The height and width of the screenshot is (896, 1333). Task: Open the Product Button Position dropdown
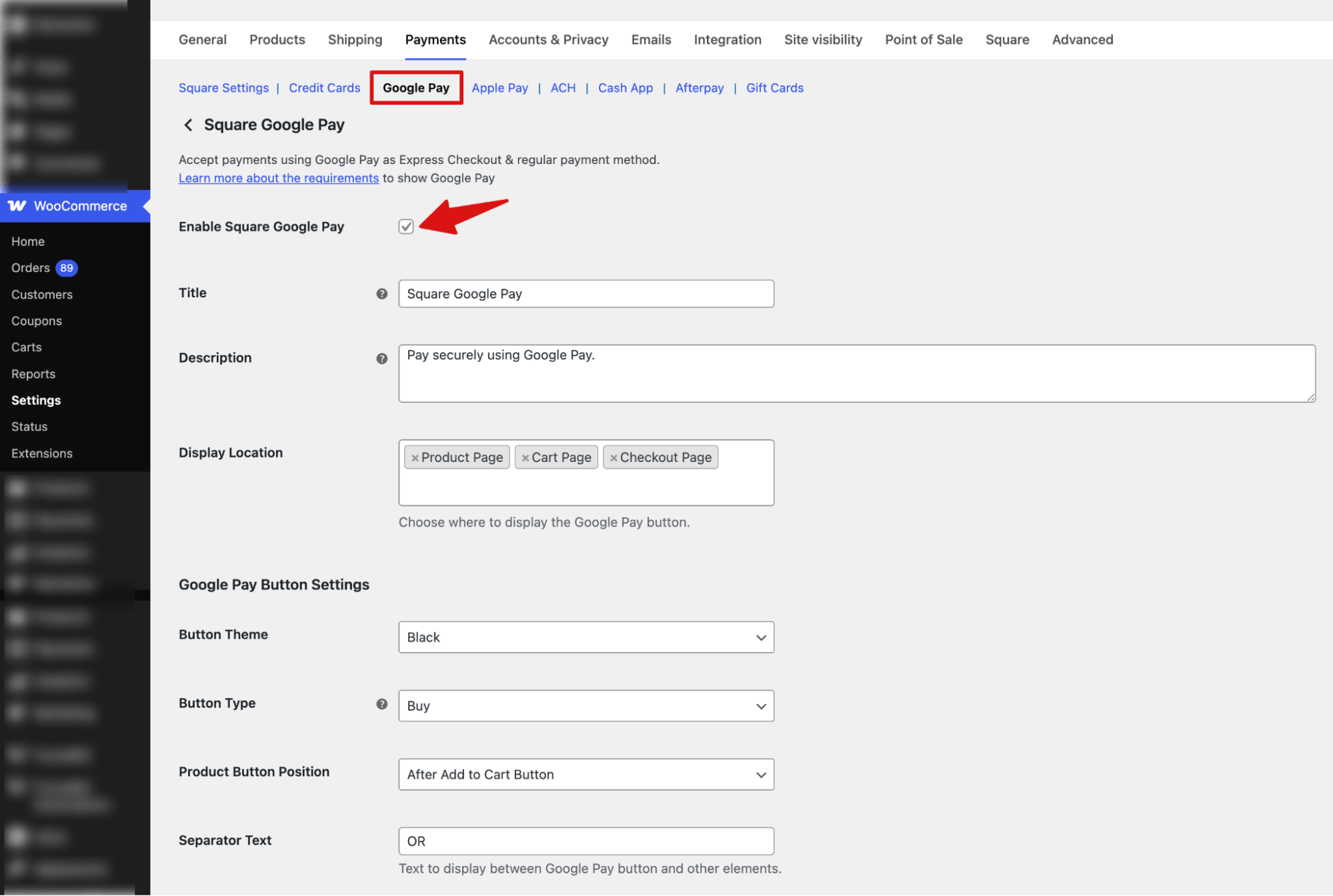tap(586, 775)
